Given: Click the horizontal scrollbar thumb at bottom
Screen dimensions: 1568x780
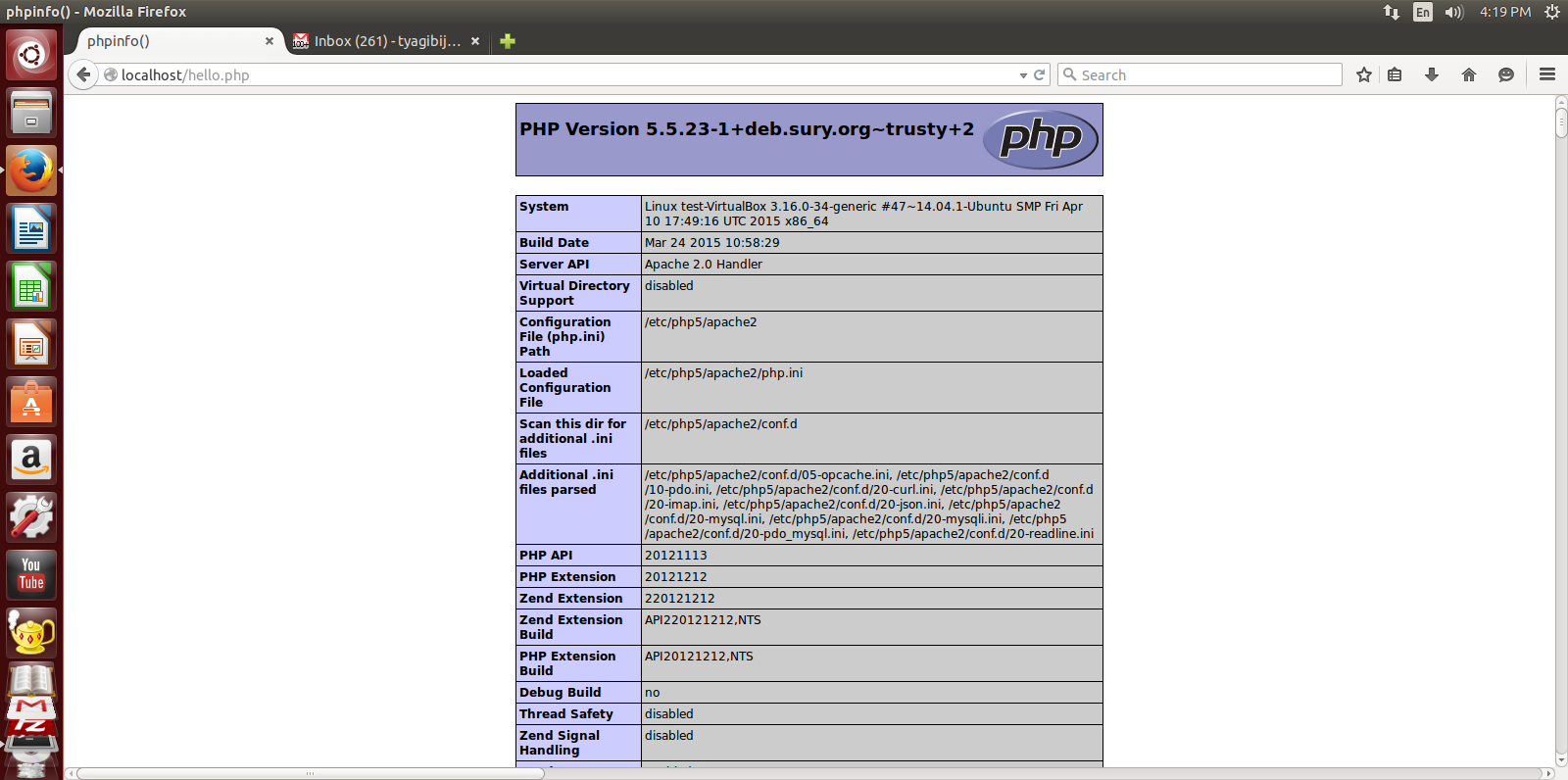Looking at the screenshot, I should pos(310,773).
